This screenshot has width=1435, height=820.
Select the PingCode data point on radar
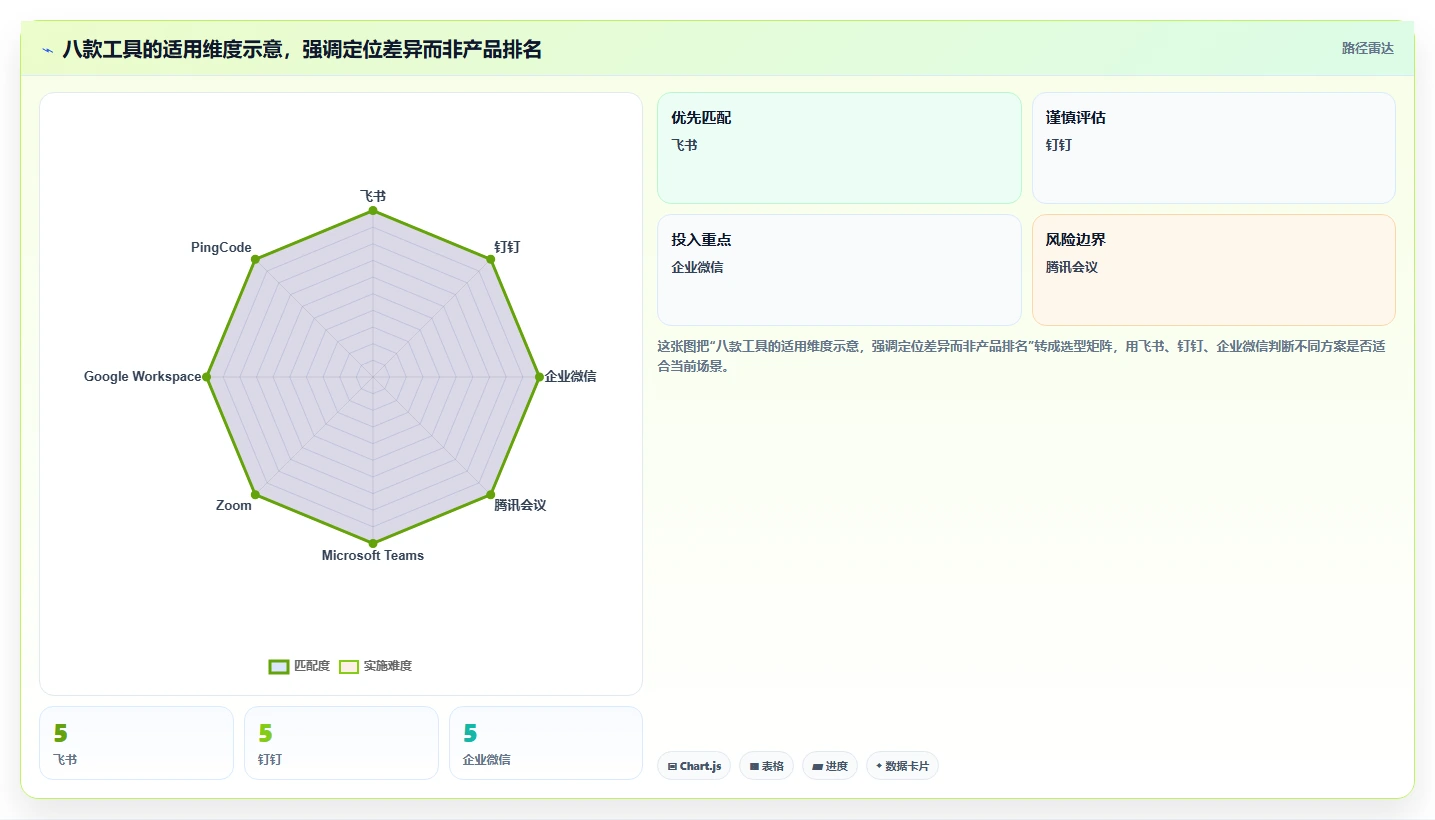(255, 259)
